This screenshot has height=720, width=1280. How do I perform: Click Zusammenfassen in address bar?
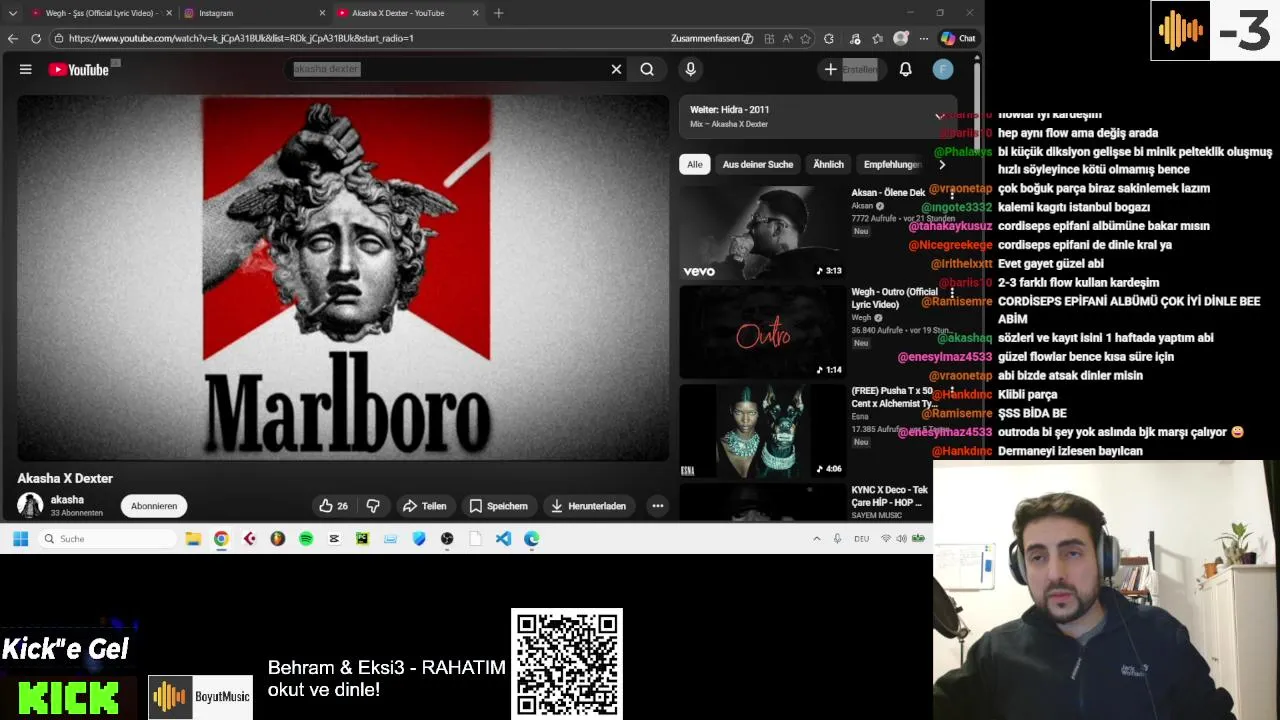pos(711,38)
